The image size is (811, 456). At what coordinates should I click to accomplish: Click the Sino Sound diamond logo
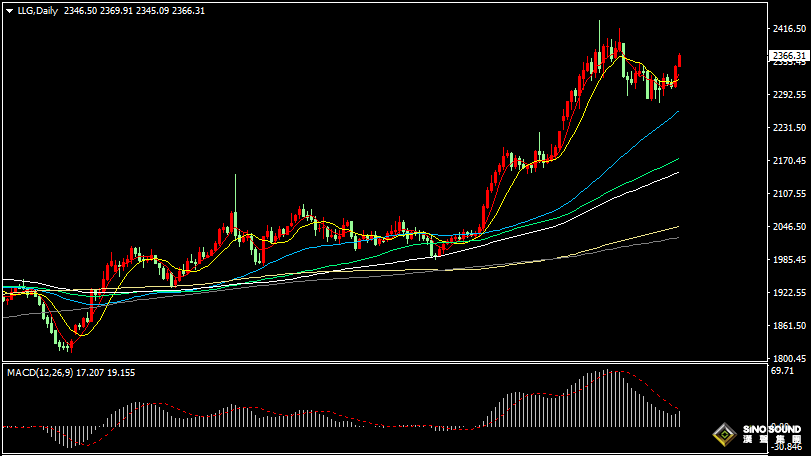(720, 435)
